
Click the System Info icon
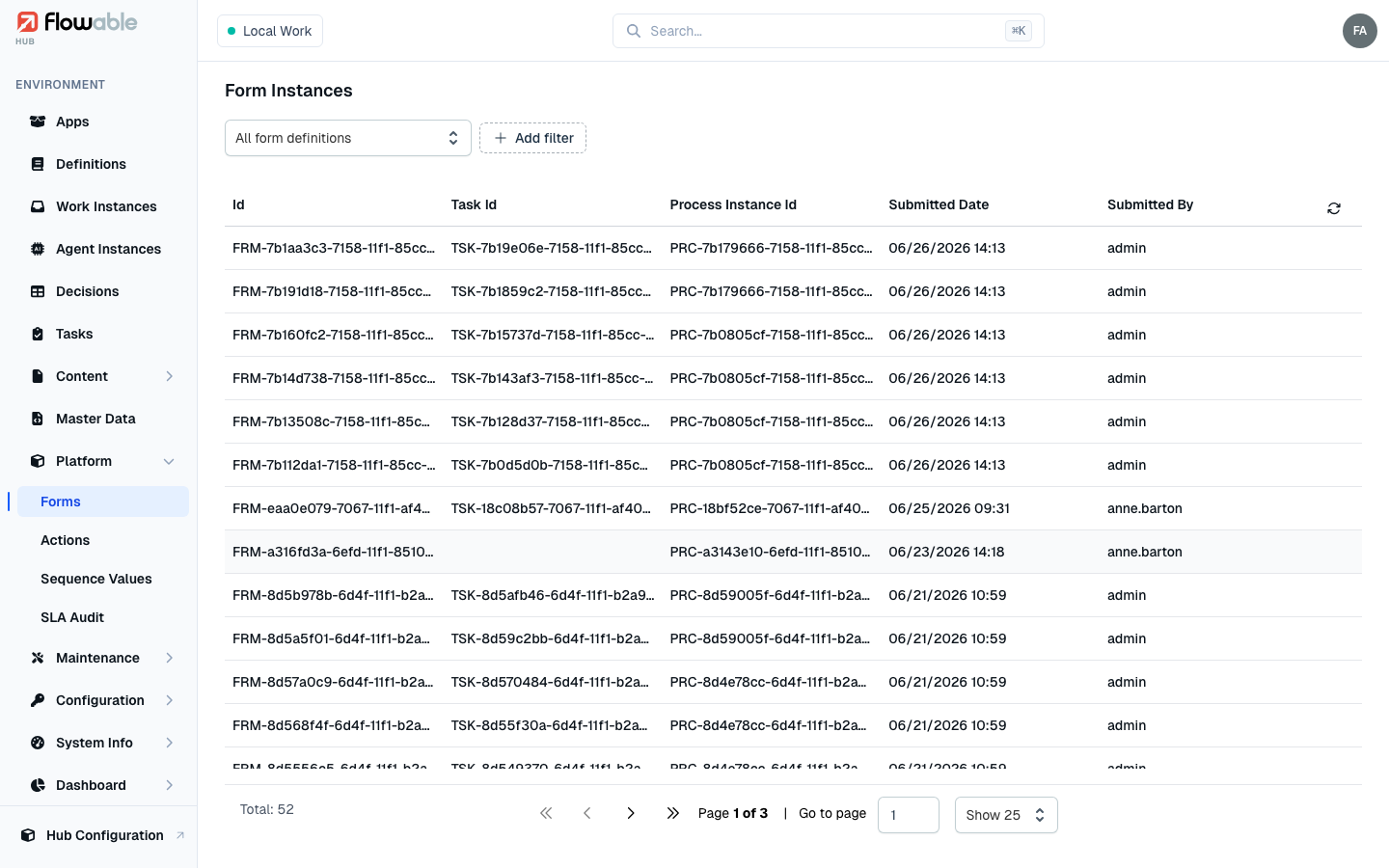pyautogui.click(x=38, y=743)
